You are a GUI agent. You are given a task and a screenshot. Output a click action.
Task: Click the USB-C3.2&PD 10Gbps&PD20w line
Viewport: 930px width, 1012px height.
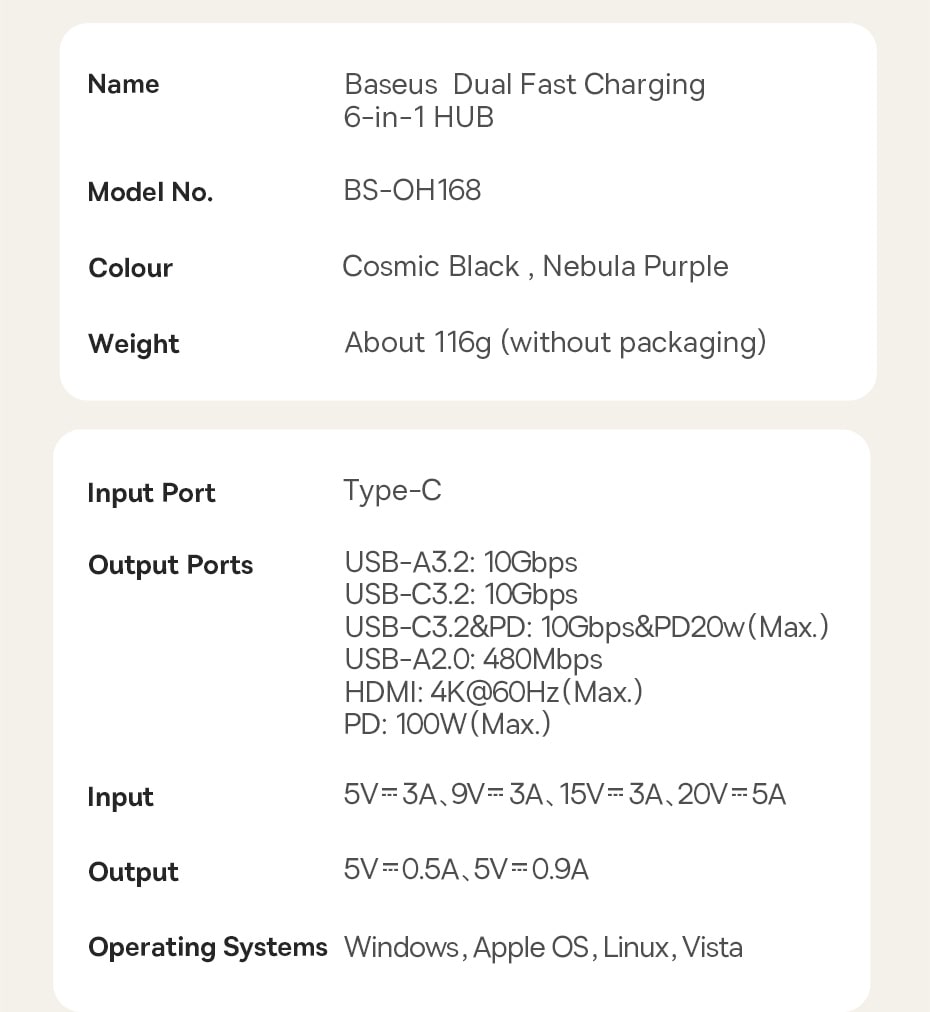pos(586,627)
